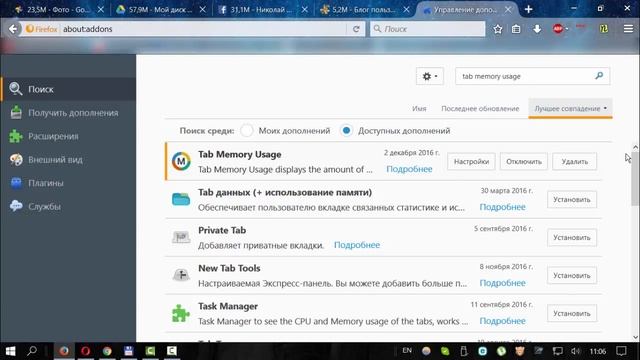Click Установить for Task Manager

coord(572,313)
